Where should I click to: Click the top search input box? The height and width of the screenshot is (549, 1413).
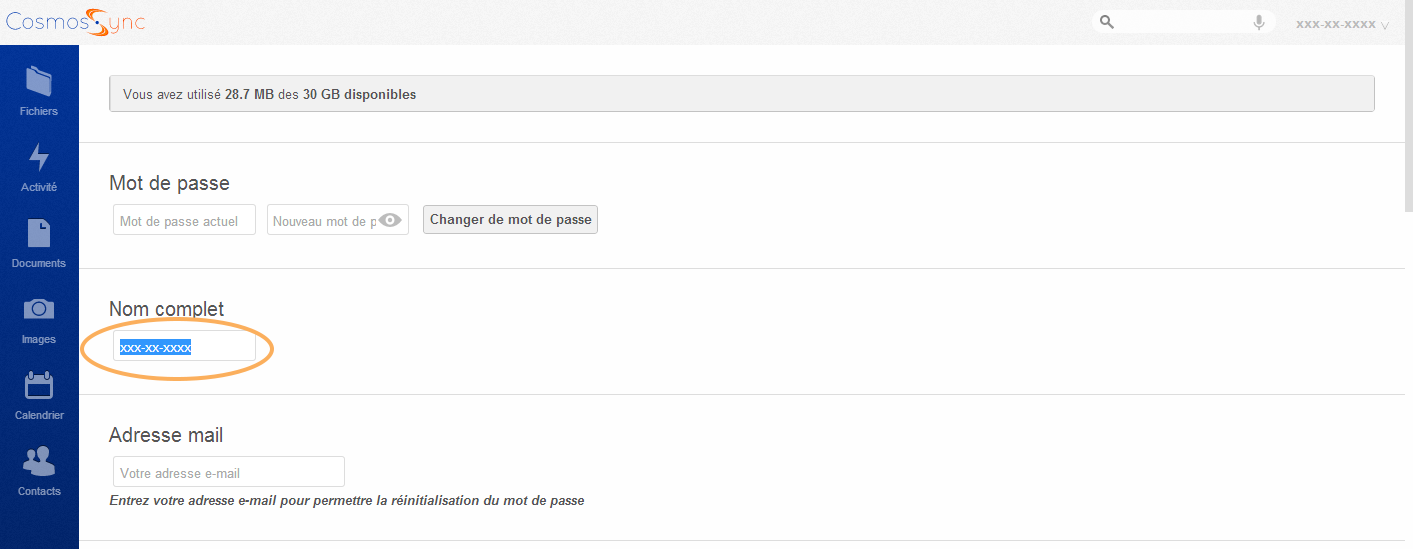coord(1180,22)
